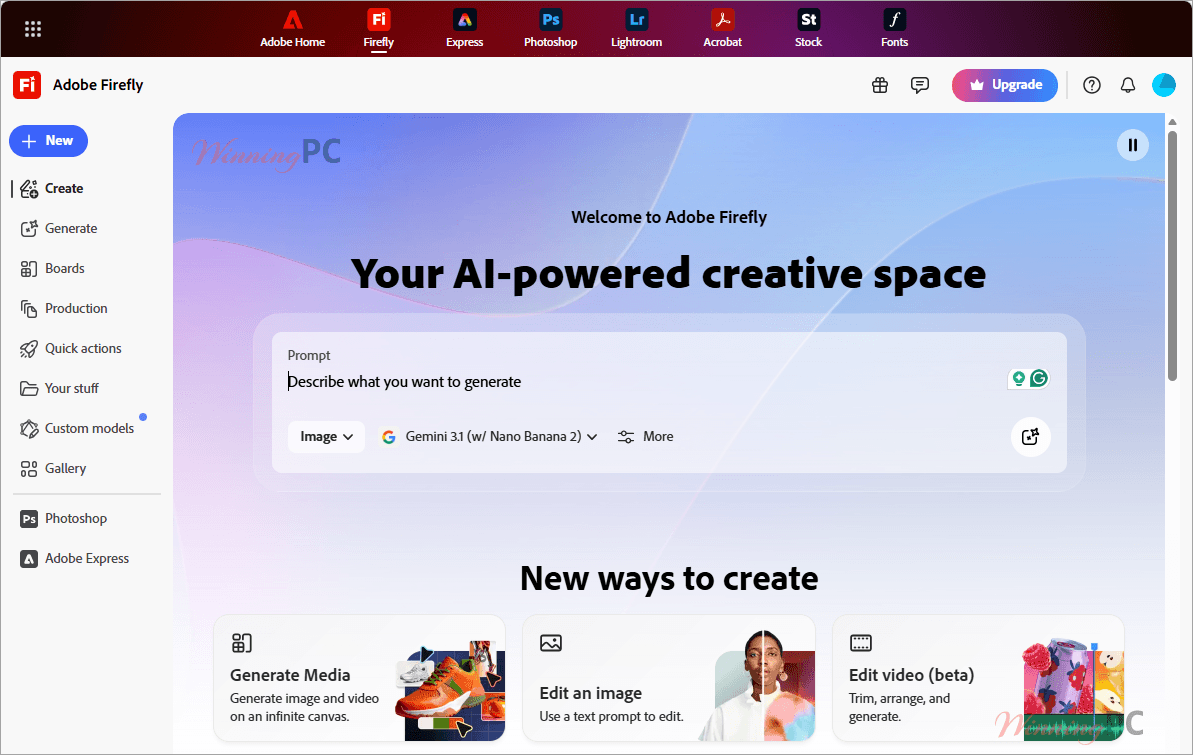
Task: Open Adobe Home from the top bar
Action: pyautogui.click(x=292, y=29)
